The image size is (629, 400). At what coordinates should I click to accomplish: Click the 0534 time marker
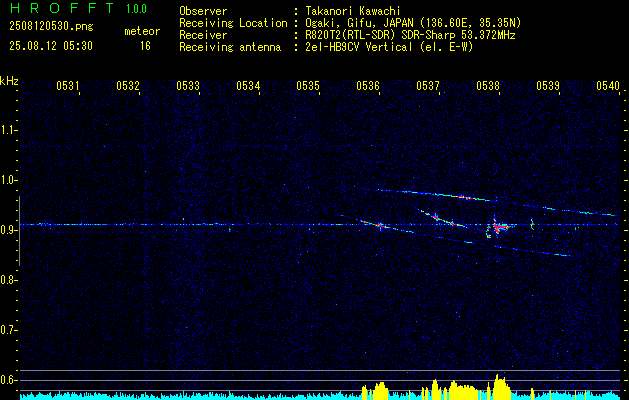[x=248, y=85]
